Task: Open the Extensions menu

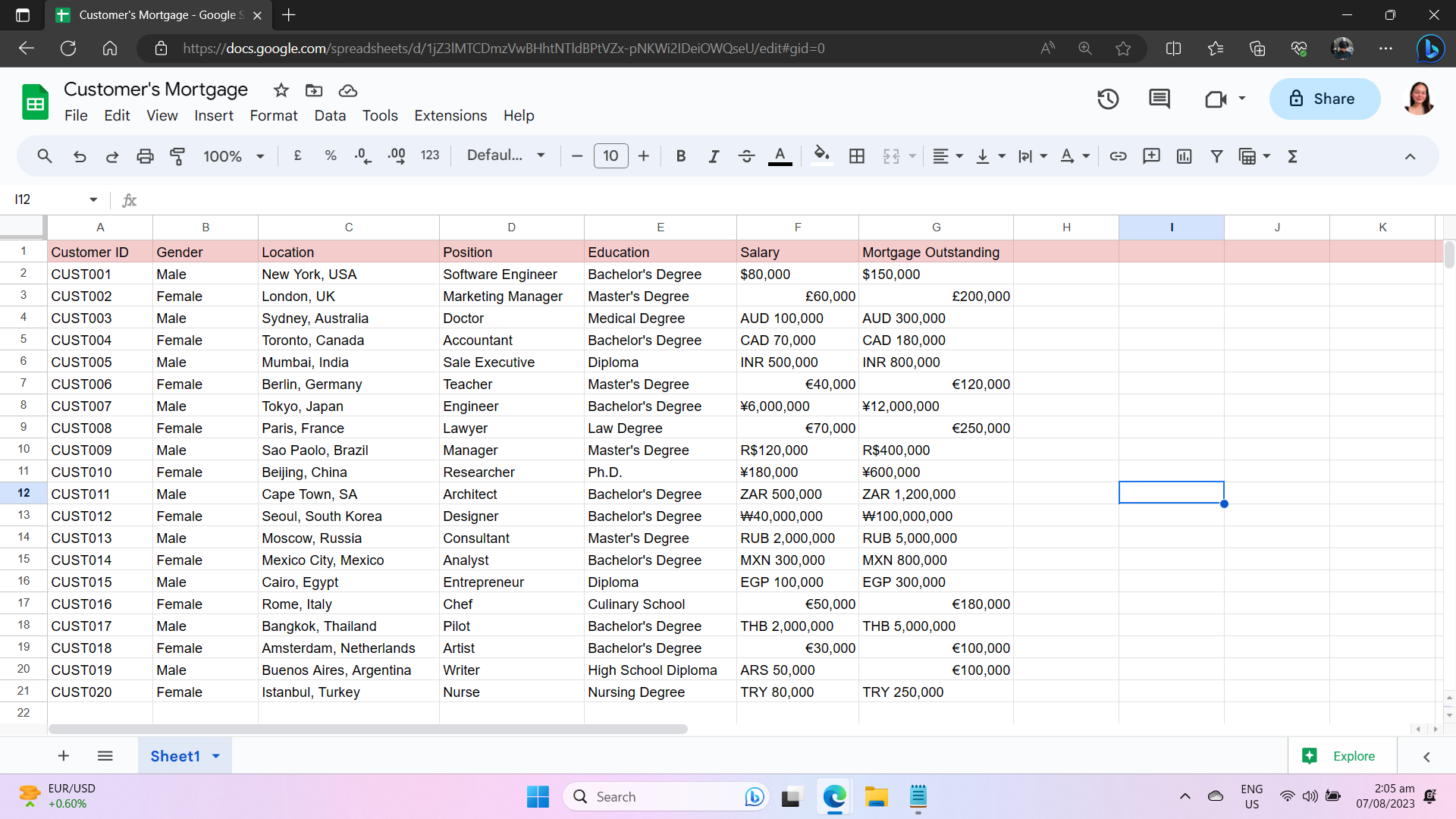Action: (x=450, y=115)
